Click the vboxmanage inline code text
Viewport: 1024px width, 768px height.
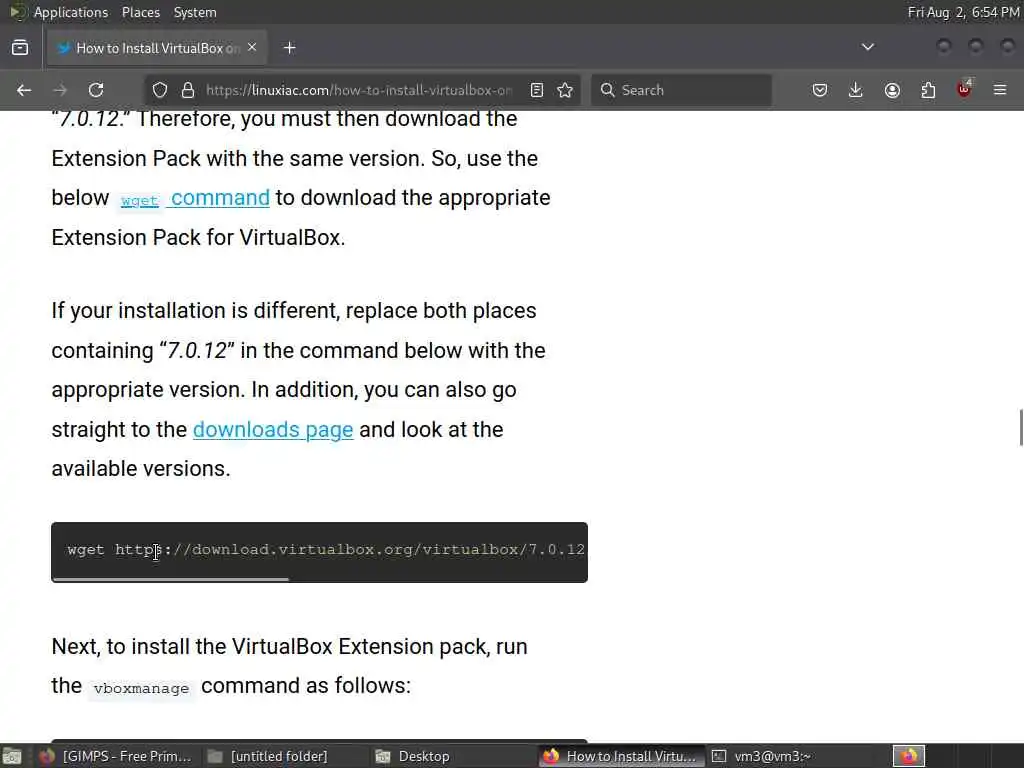[141, 688]
